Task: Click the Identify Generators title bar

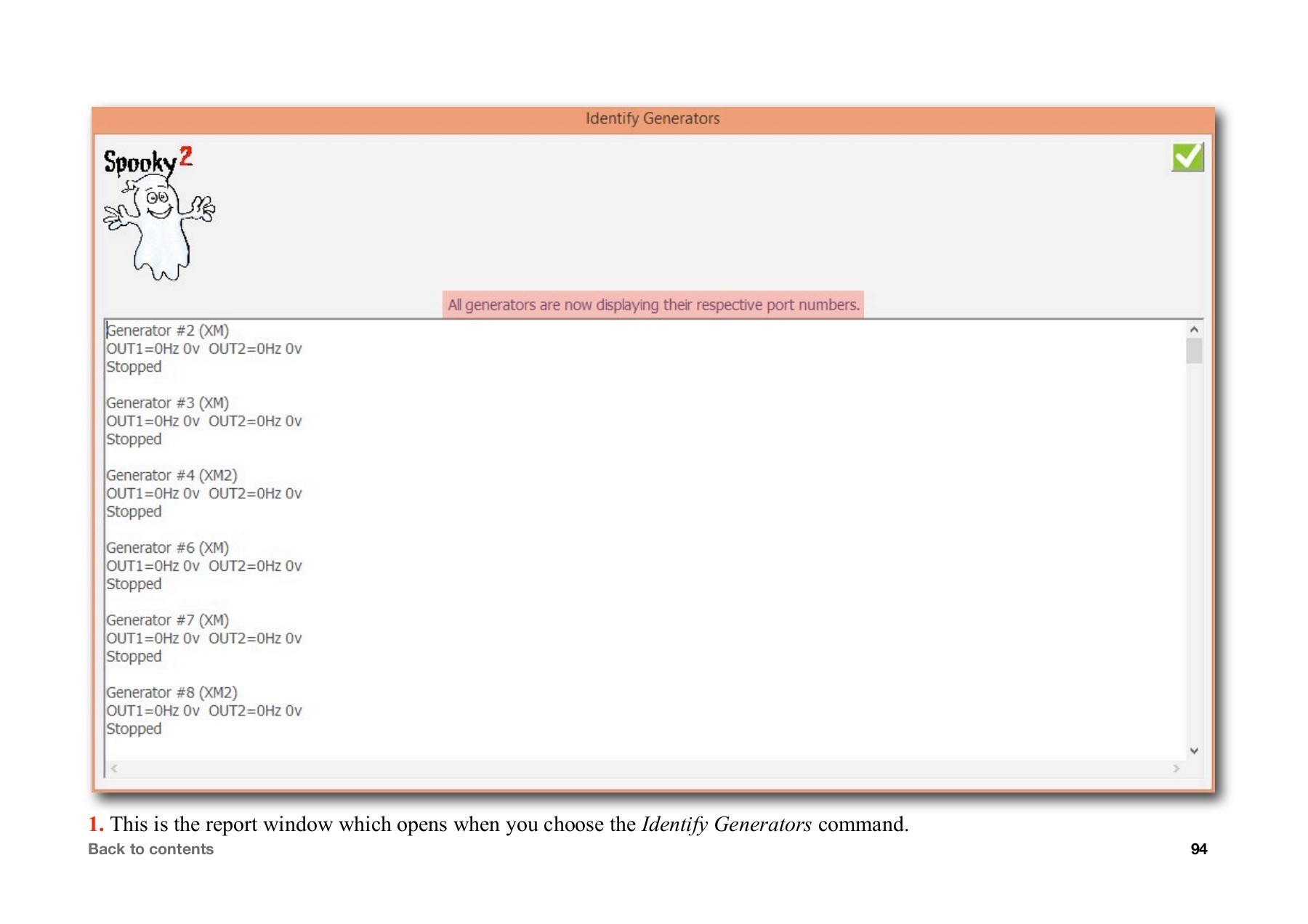Action: click(x=652, y=118)
